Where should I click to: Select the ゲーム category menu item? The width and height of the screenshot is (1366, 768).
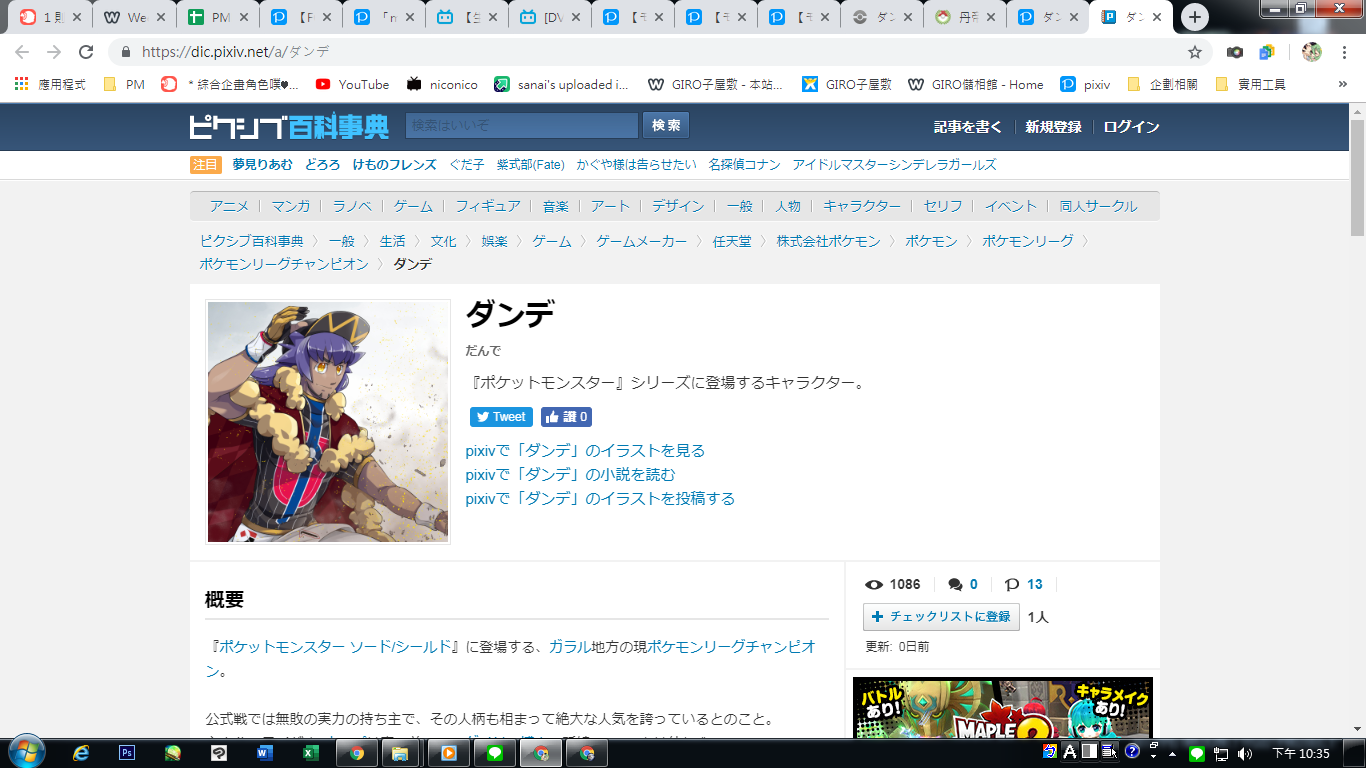(x=413, y=206)
